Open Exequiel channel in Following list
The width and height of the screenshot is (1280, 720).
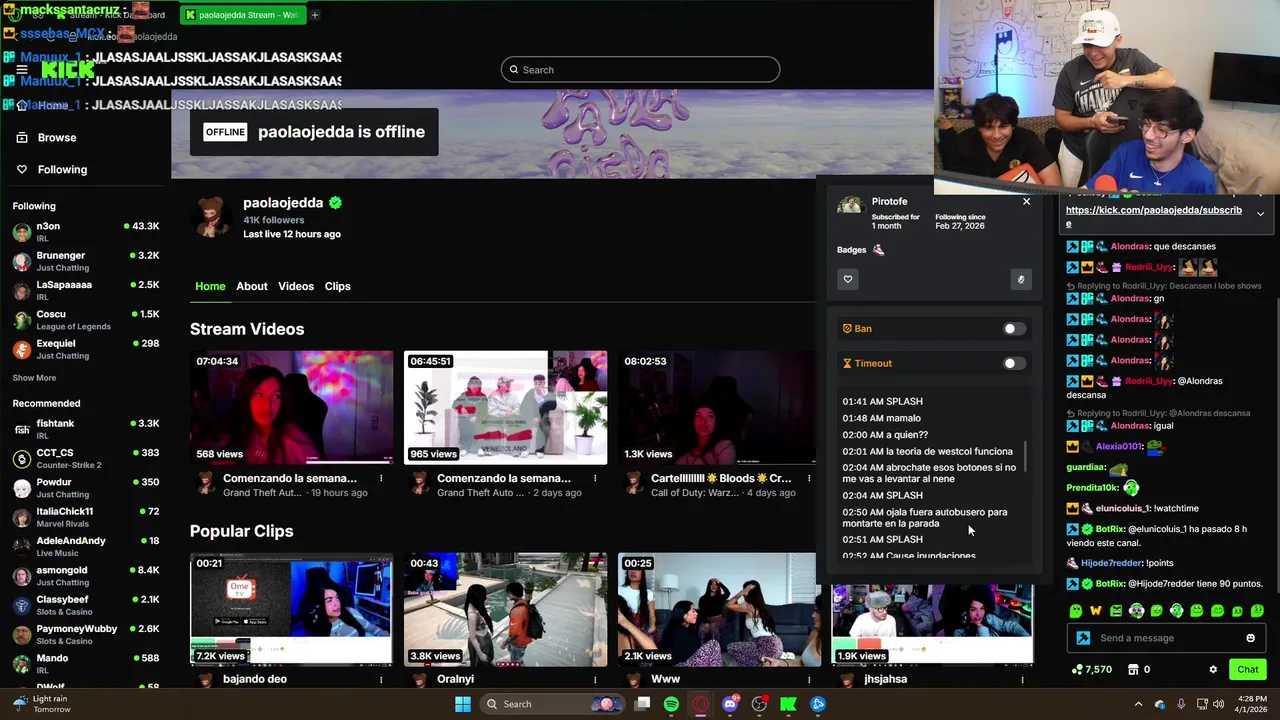pyautogui.click(x=86, y=349)
